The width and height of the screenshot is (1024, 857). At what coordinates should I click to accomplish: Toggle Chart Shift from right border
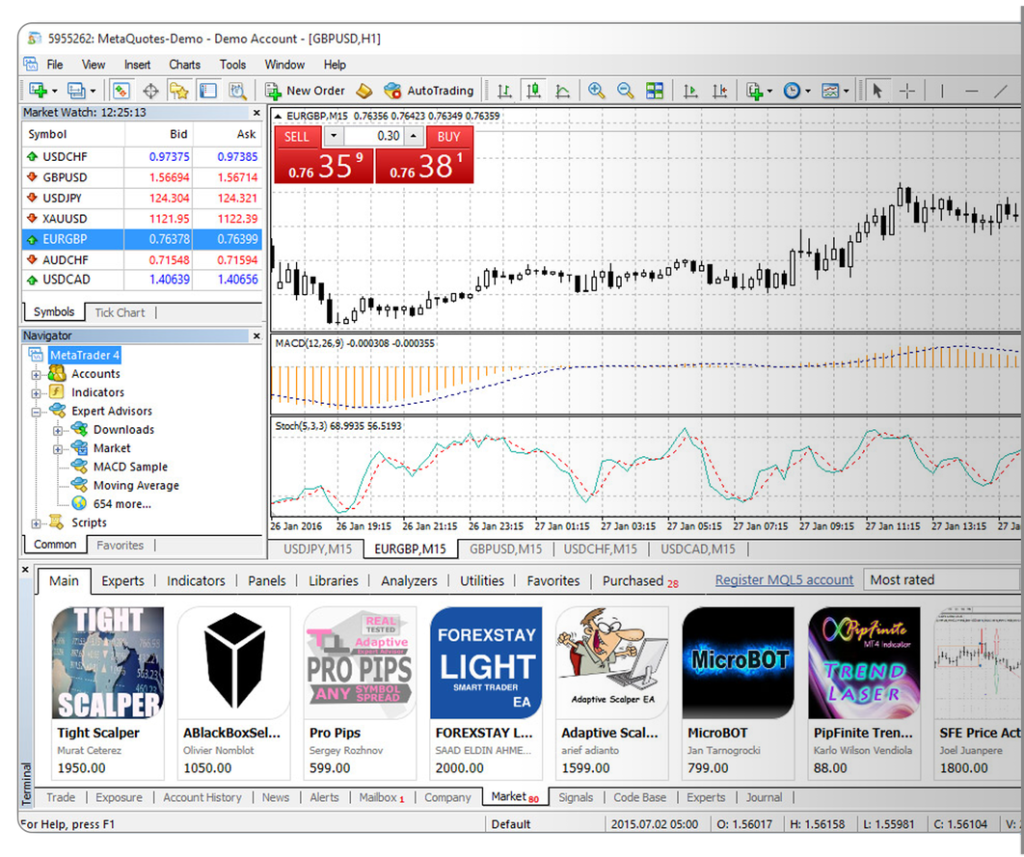720,91
